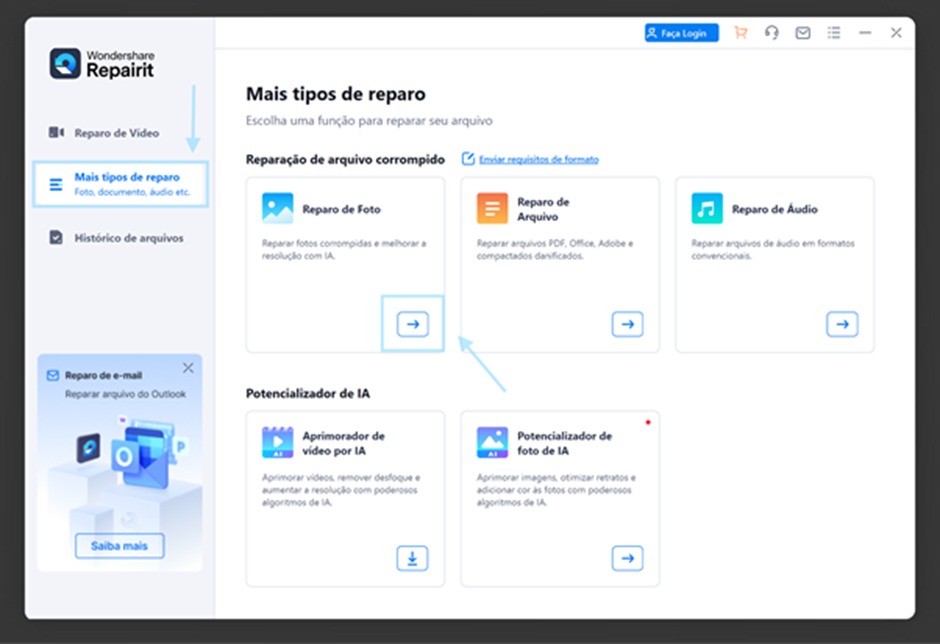Open the headset support icon
Viewport: 940px width, 644px height.
(771, 33)
